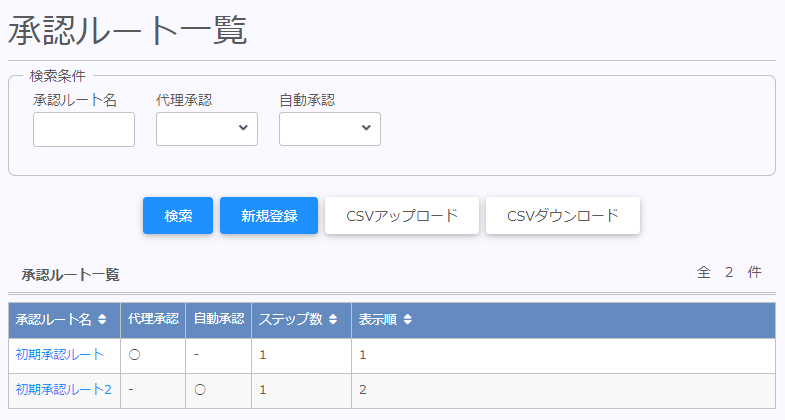Image resolution: width=785 pixels, height=420 pixels.
Task: Open the 代理承認 dropdown
Action: [207, 129]
